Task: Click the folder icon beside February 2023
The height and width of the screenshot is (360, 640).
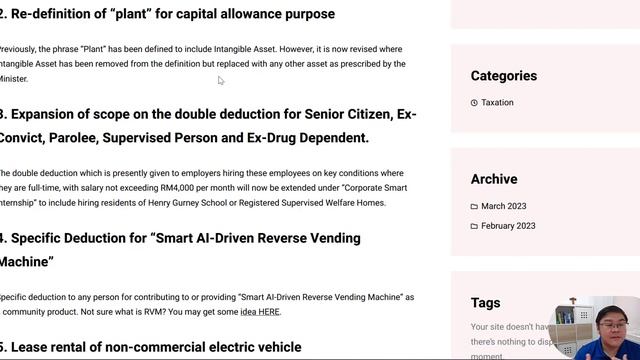Action: coord(474,226)
